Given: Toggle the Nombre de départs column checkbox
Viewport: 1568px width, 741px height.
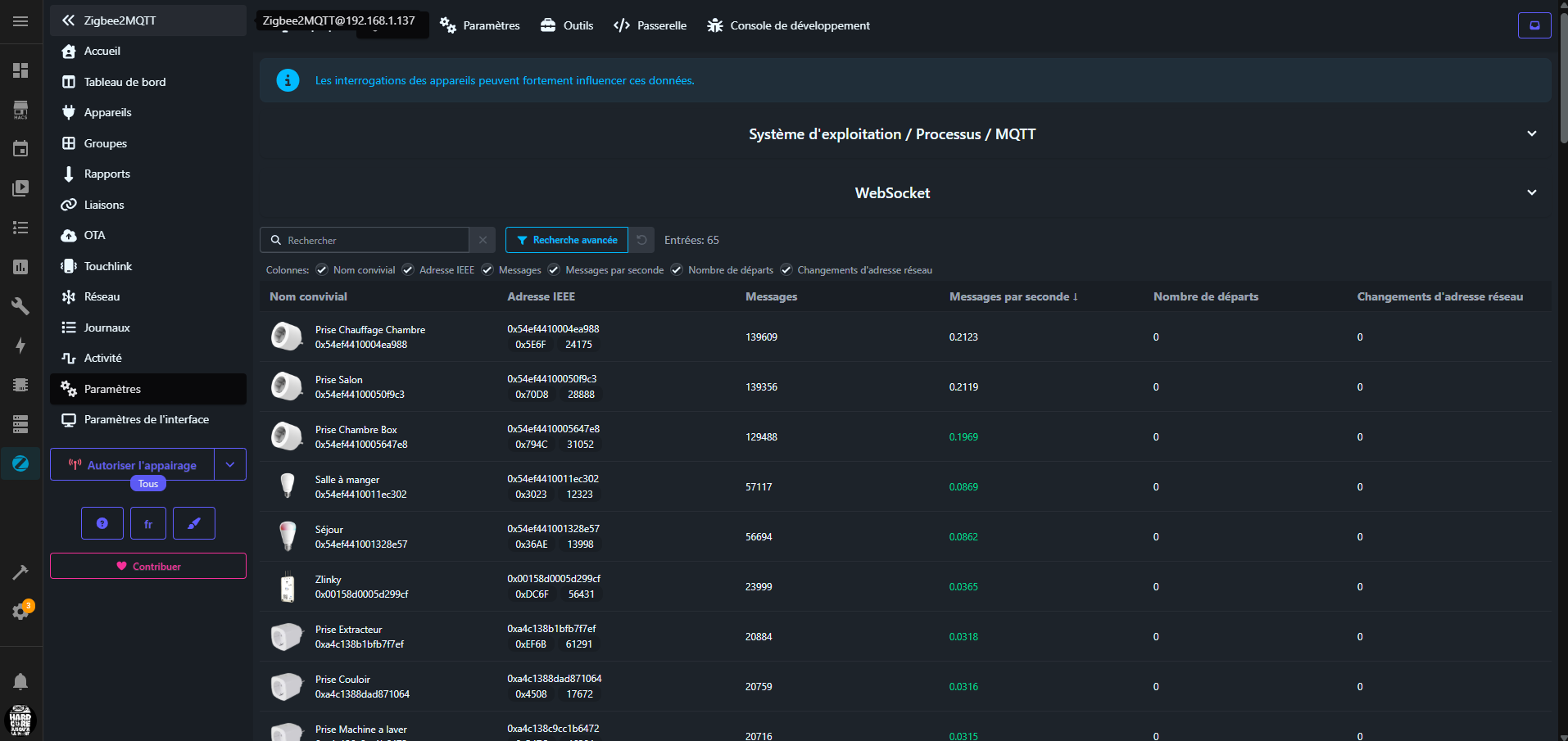Looking at the screenshot, I should click(677, 270).
